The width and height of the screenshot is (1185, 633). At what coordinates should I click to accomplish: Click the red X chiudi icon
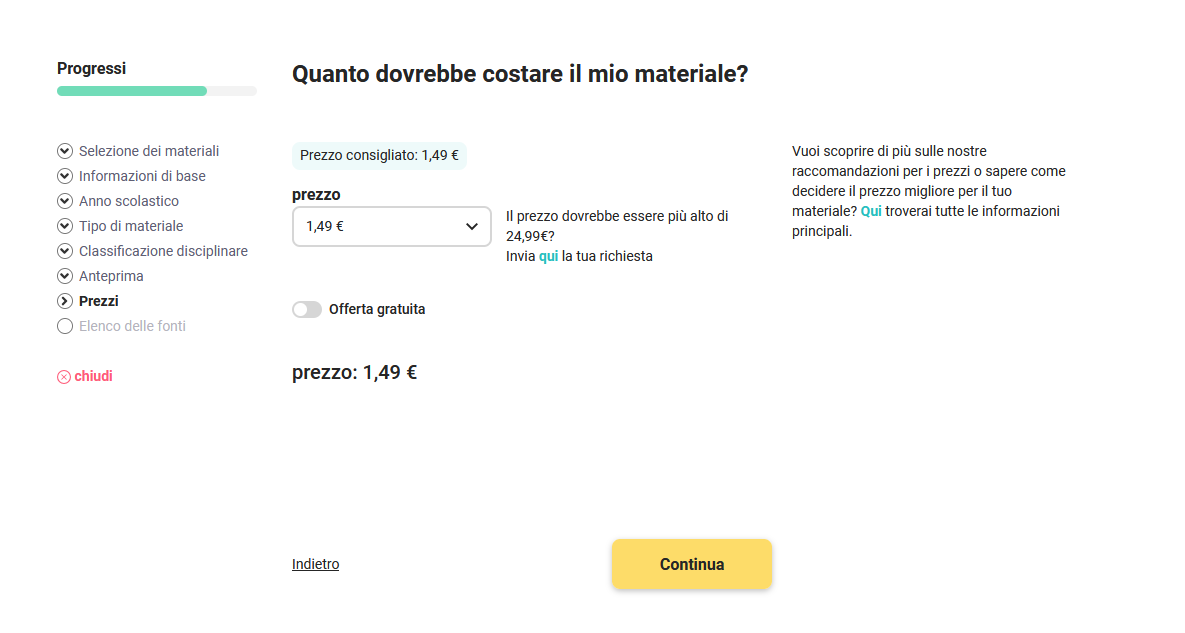[64, 377]
